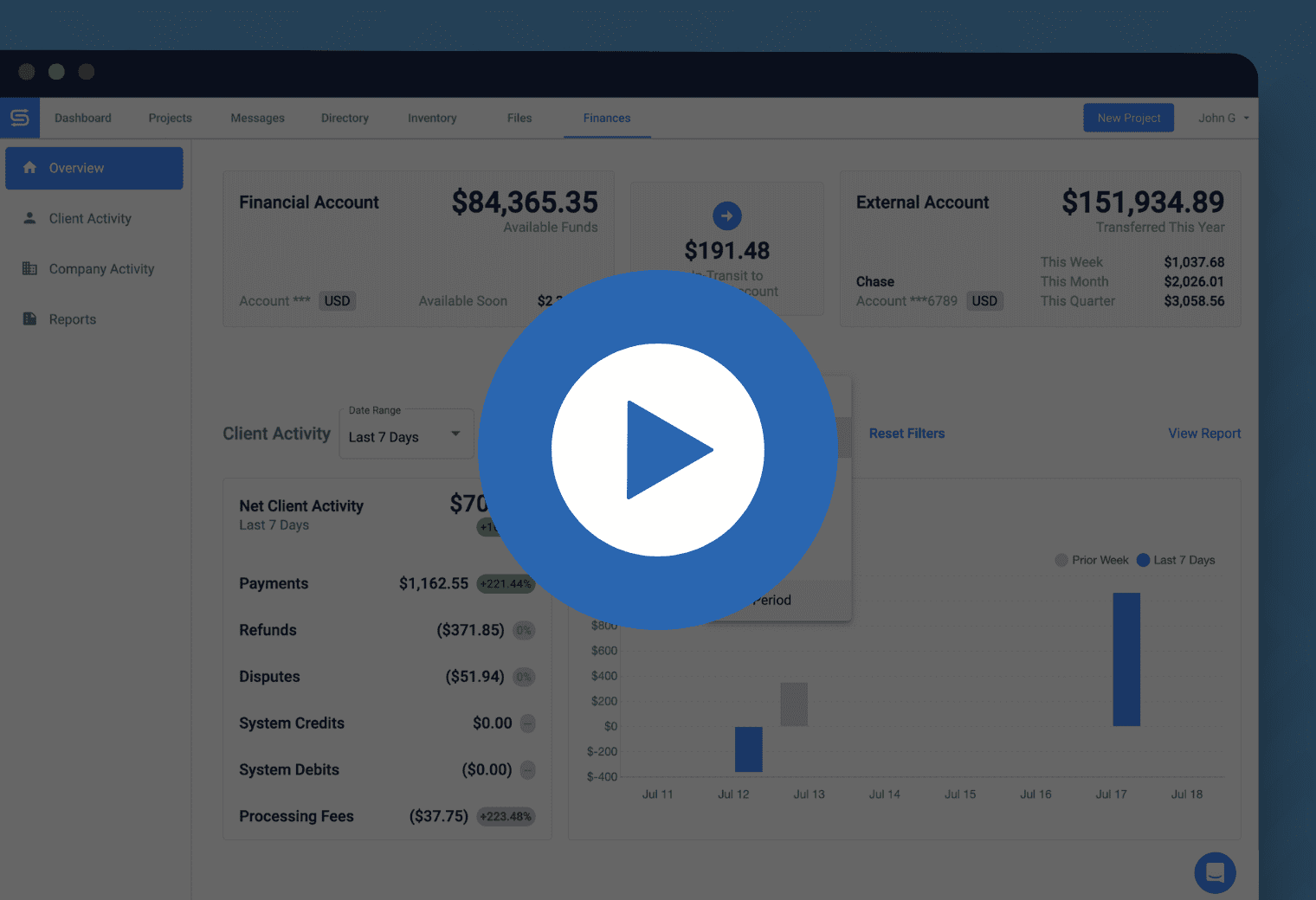Click the Company Activity building icon
1316x900 pixels.
coord(29,268)
